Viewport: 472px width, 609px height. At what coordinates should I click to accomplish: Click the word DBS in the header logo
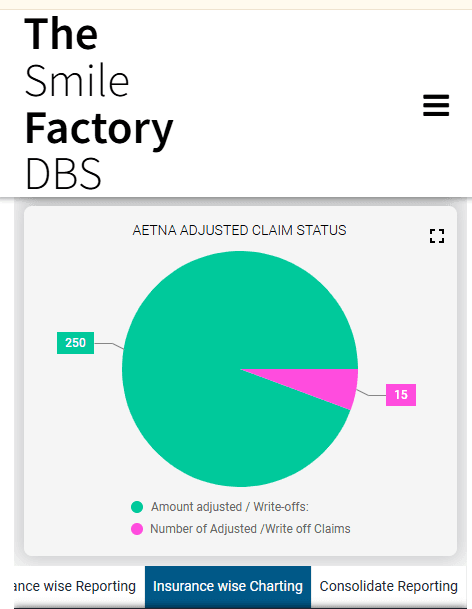point(63,173)
